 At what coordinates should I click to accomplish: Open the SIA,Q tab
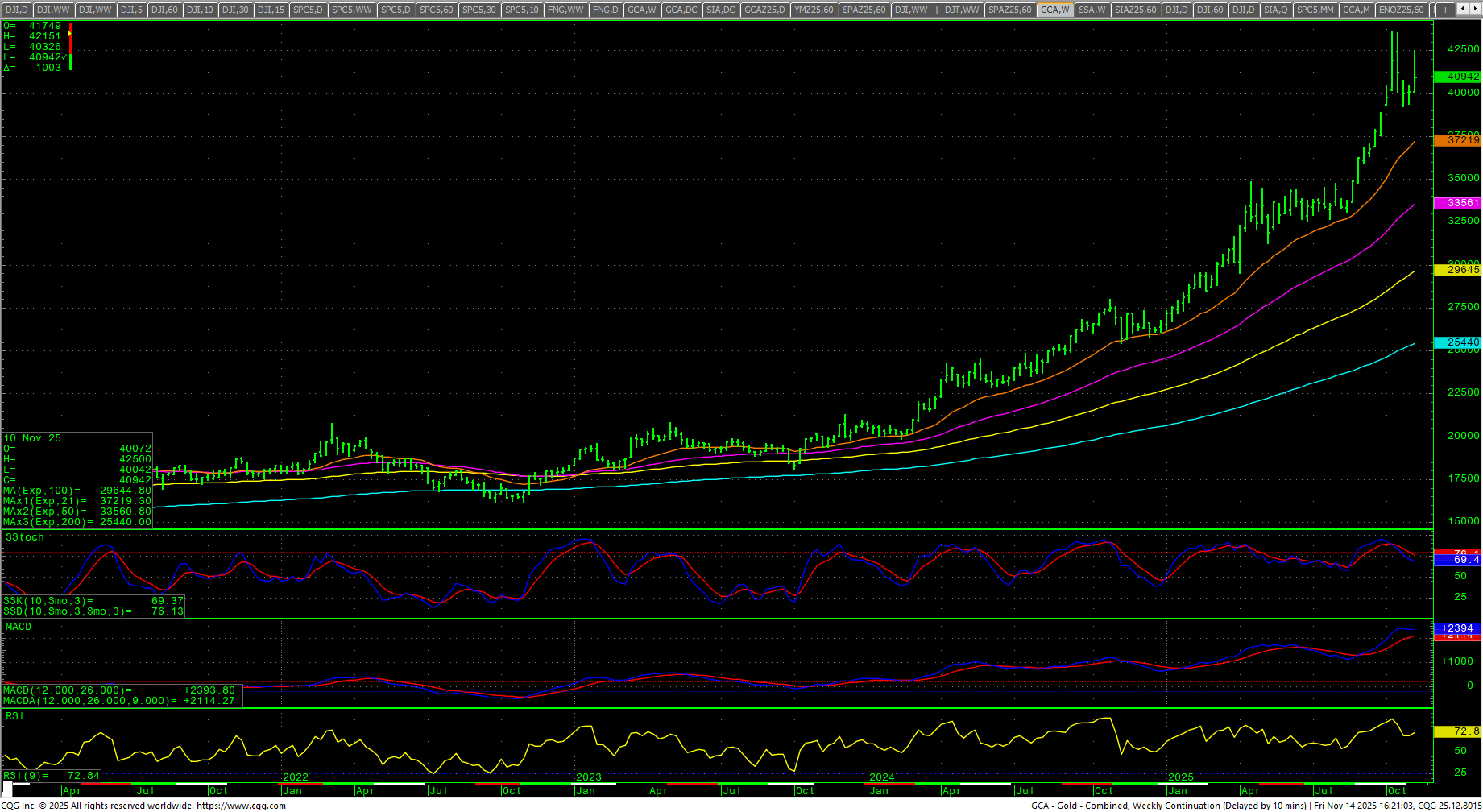point(1275,10)
